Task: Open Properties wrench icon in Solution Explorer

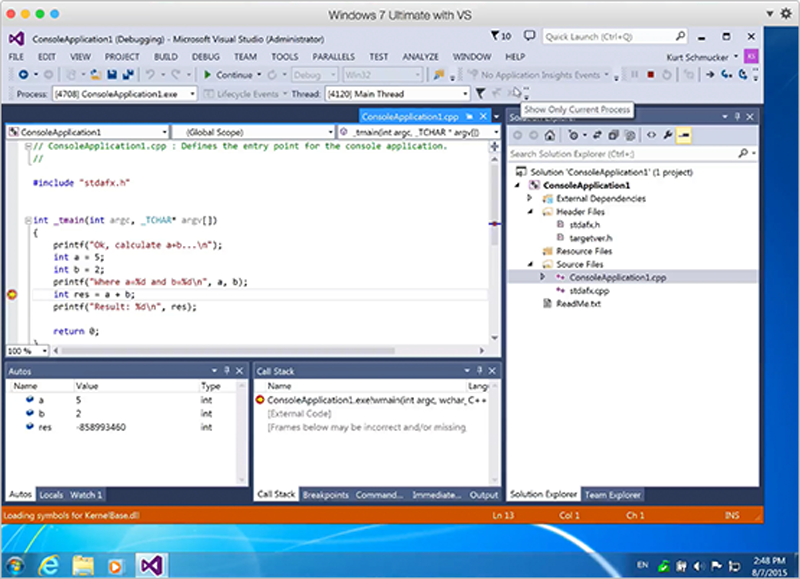Action: [x=667, y=135]
